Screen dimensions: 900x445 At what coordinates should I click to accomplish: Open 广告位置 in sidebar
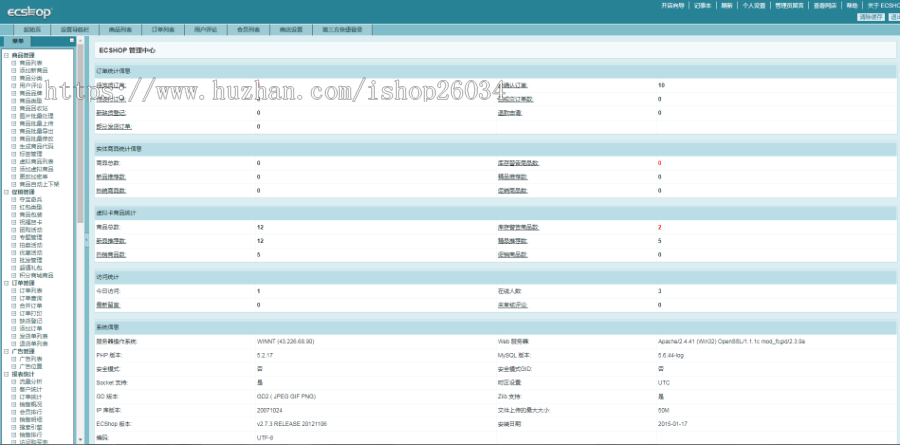pyautogui.click(x=30, y=366)
